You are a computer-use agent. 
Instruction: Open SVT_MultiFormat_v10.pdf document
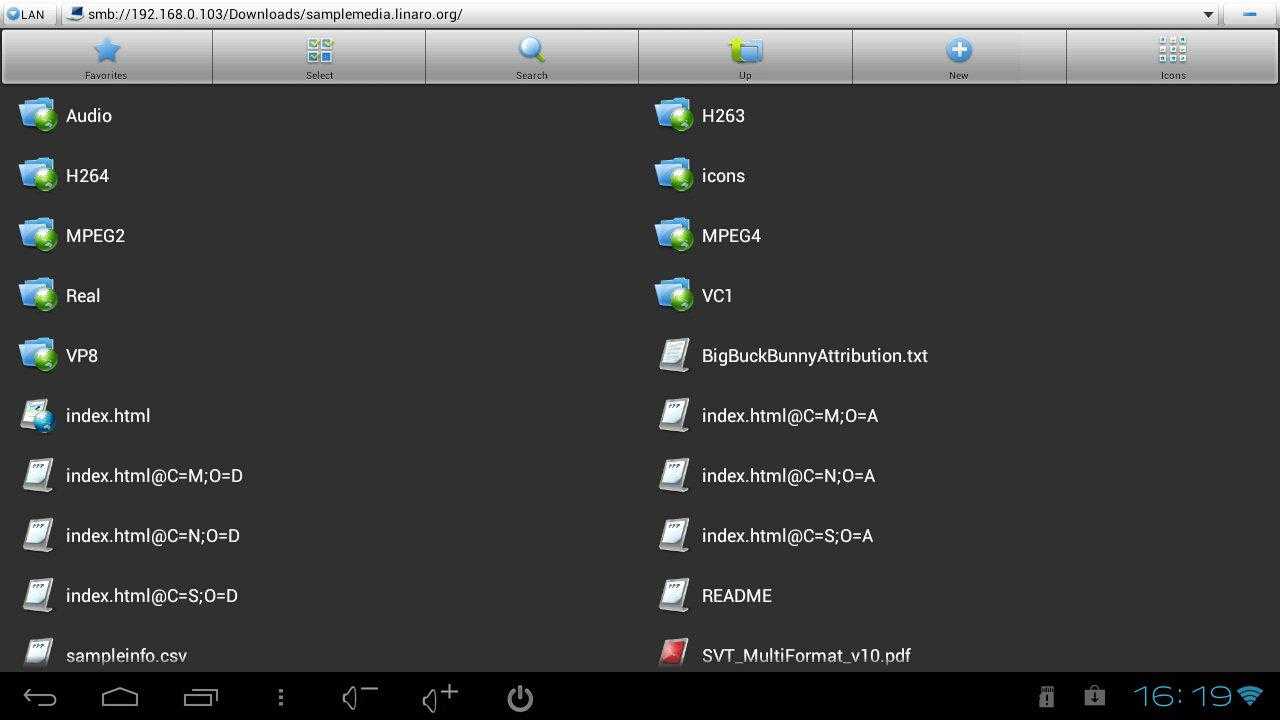coord(806,655)
